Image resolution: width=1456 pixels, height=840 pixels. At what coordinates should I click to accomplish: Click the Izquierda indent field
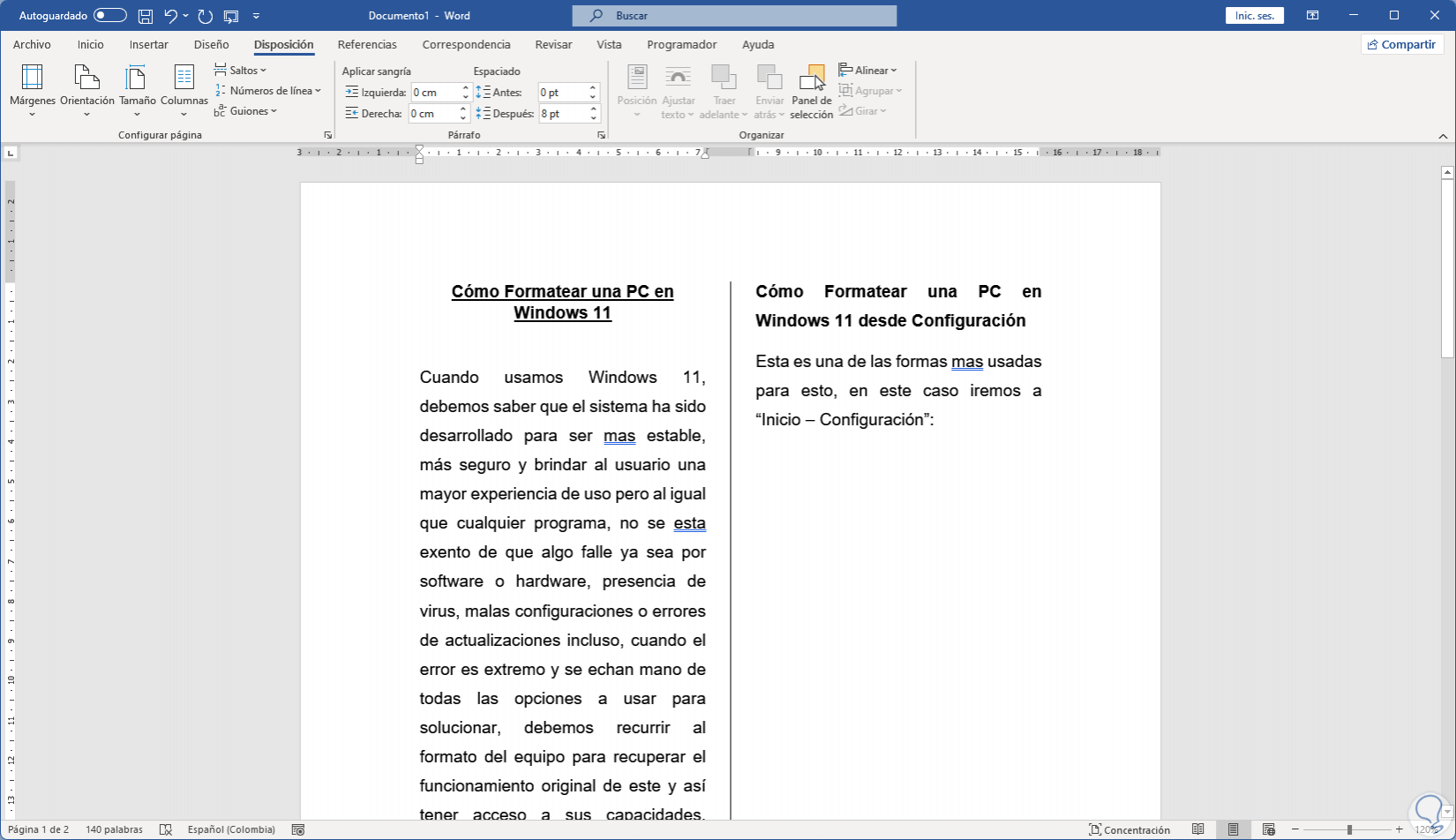[x=435, y=92]
